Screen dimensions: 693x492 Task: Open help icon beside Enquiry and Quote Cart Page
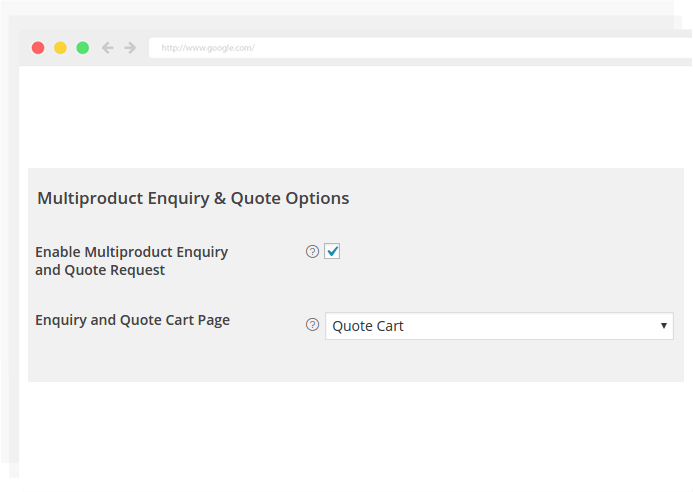pyautogui.click(x=312, y=325)
